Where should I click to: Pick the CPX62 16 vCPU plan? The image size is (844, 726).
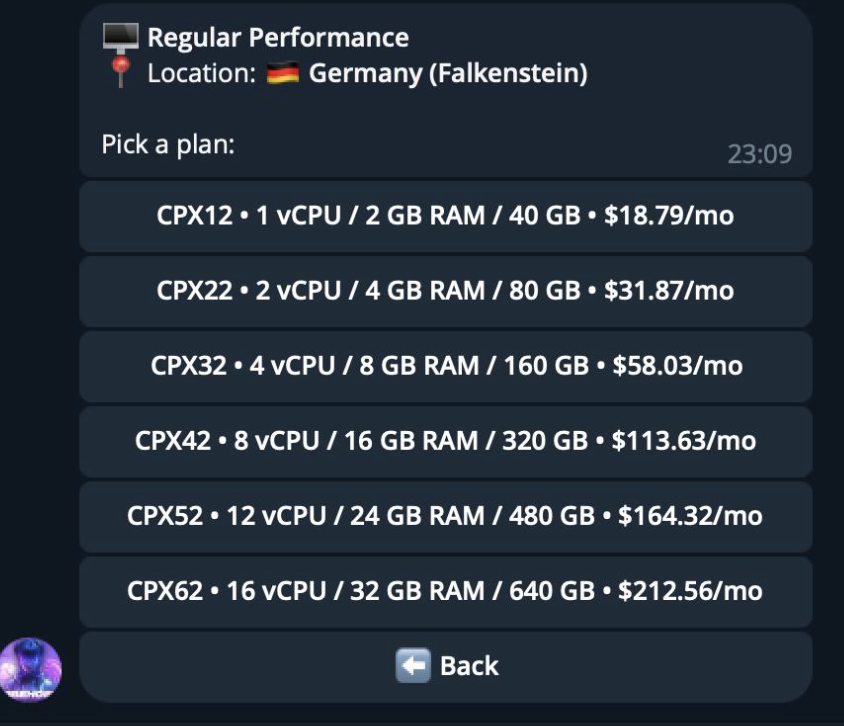[446, 591]
